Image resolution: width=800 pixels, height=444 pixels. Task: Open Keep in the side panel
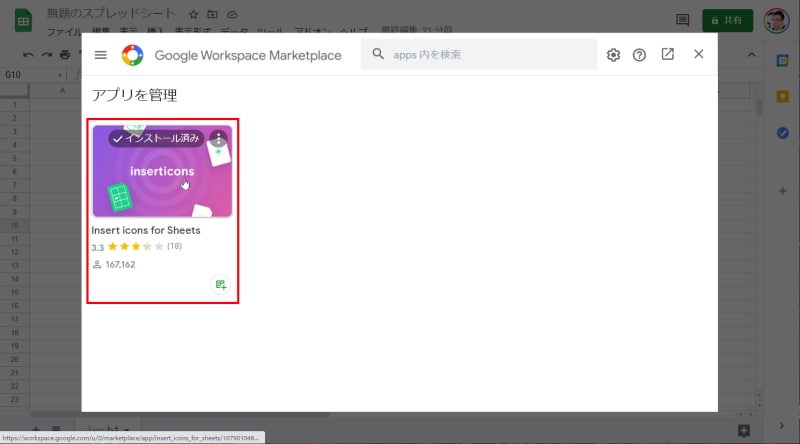click(783, 96)
